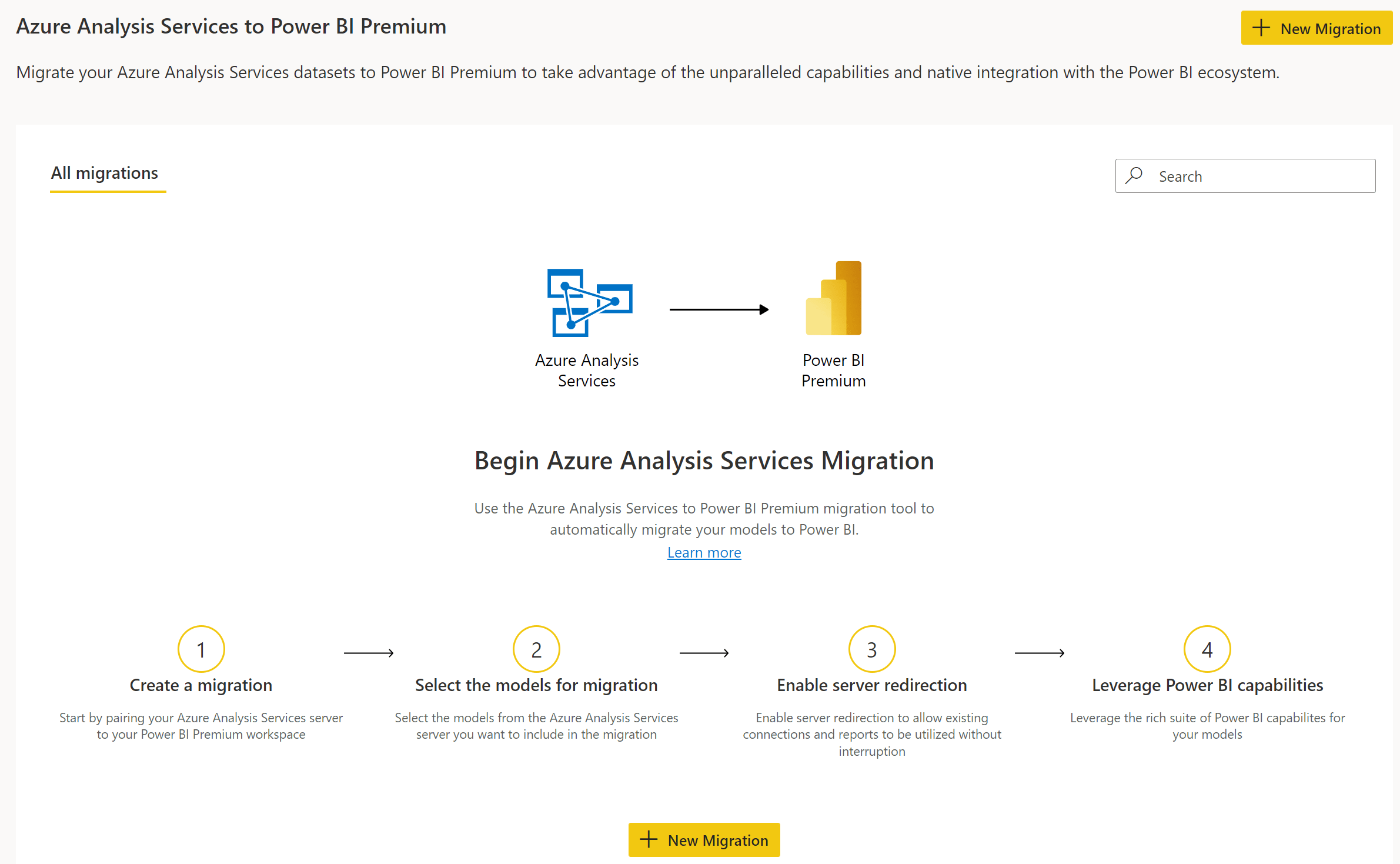Click the search magnifier icon
This screenshot has width=1400, height=864.
point(1134,175)
